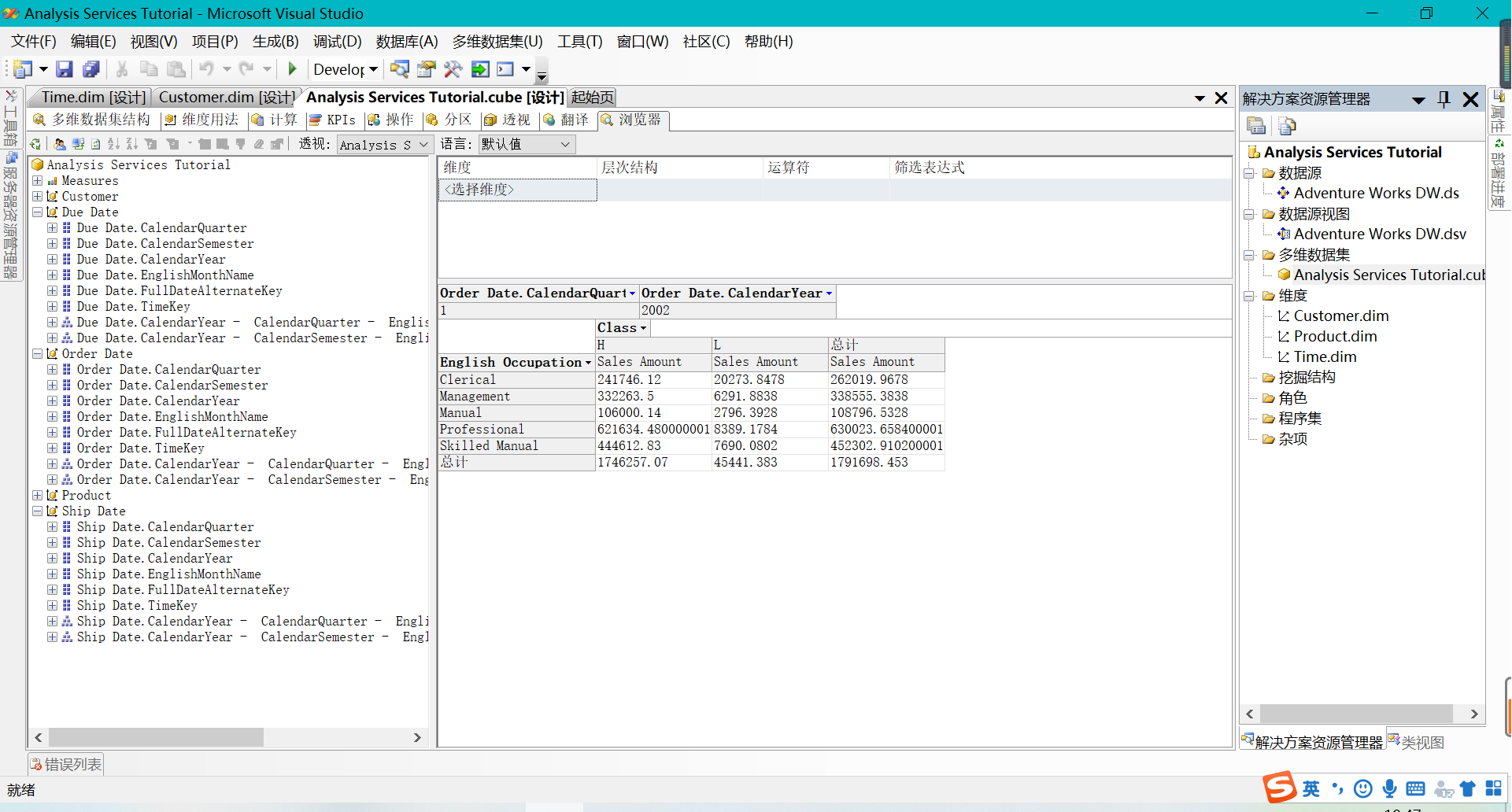The height and width of the screenshot is (812, 1512).
Task: Open the 透视 perspective combo box
Action: [384, 145]
